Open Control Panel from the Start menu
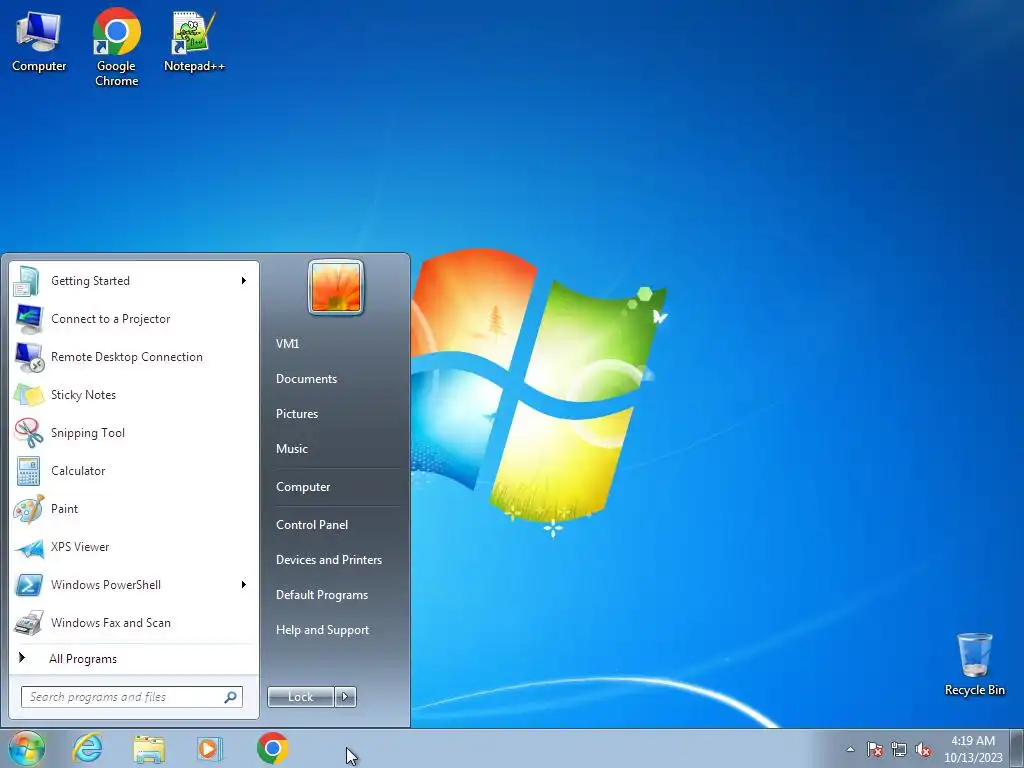 (312, 525)
